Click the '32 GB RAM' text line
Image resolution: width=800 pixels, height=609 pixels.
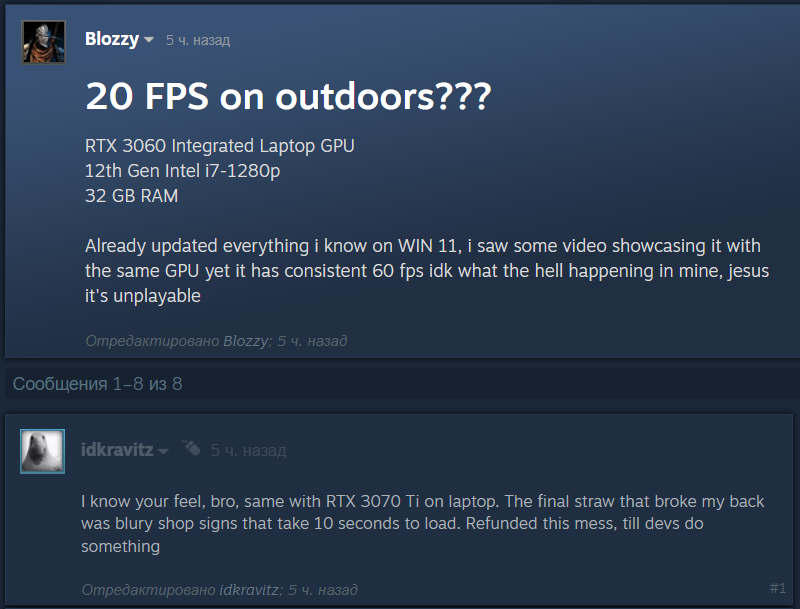[132, 196]
